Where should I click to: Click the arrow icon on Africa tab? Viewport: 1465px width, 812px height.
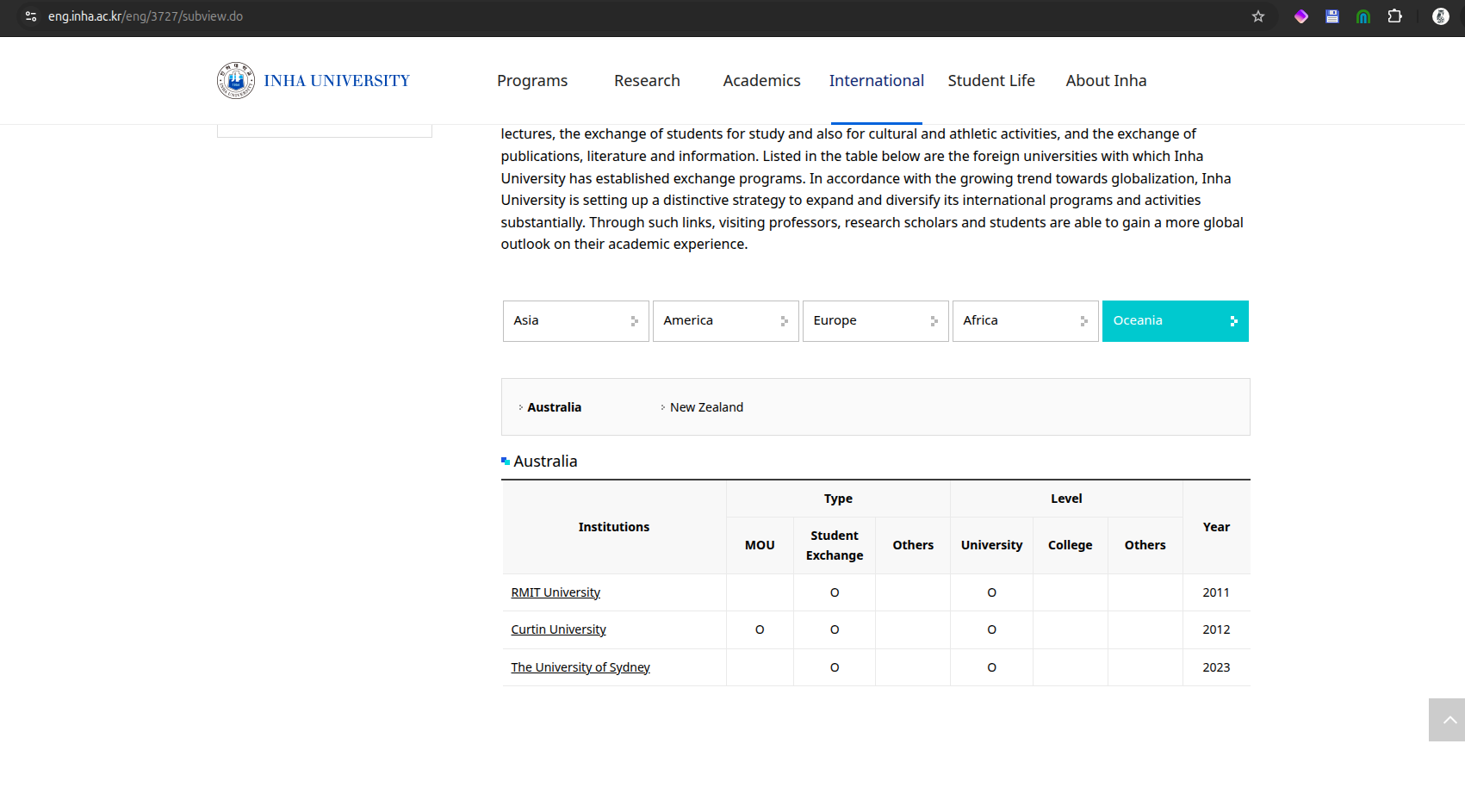coord(1083,321)
